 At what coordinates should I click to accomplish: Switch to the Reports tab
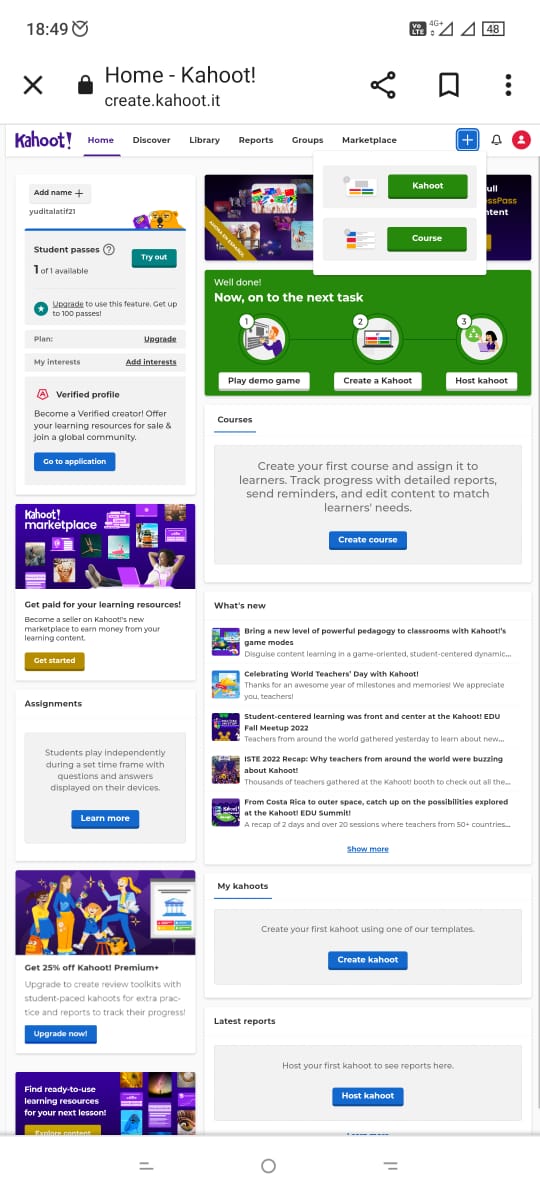[256, 140]
